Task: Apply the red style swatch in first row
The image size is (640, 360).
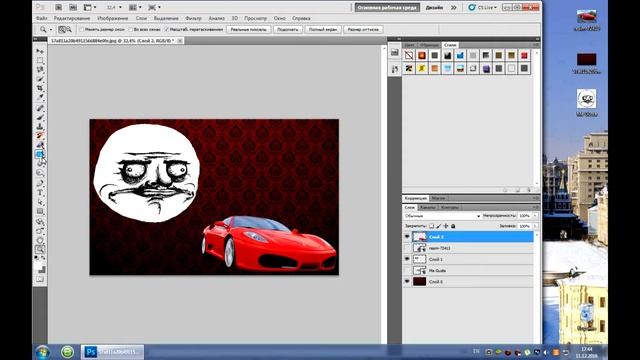Action: tap(524, 55)
